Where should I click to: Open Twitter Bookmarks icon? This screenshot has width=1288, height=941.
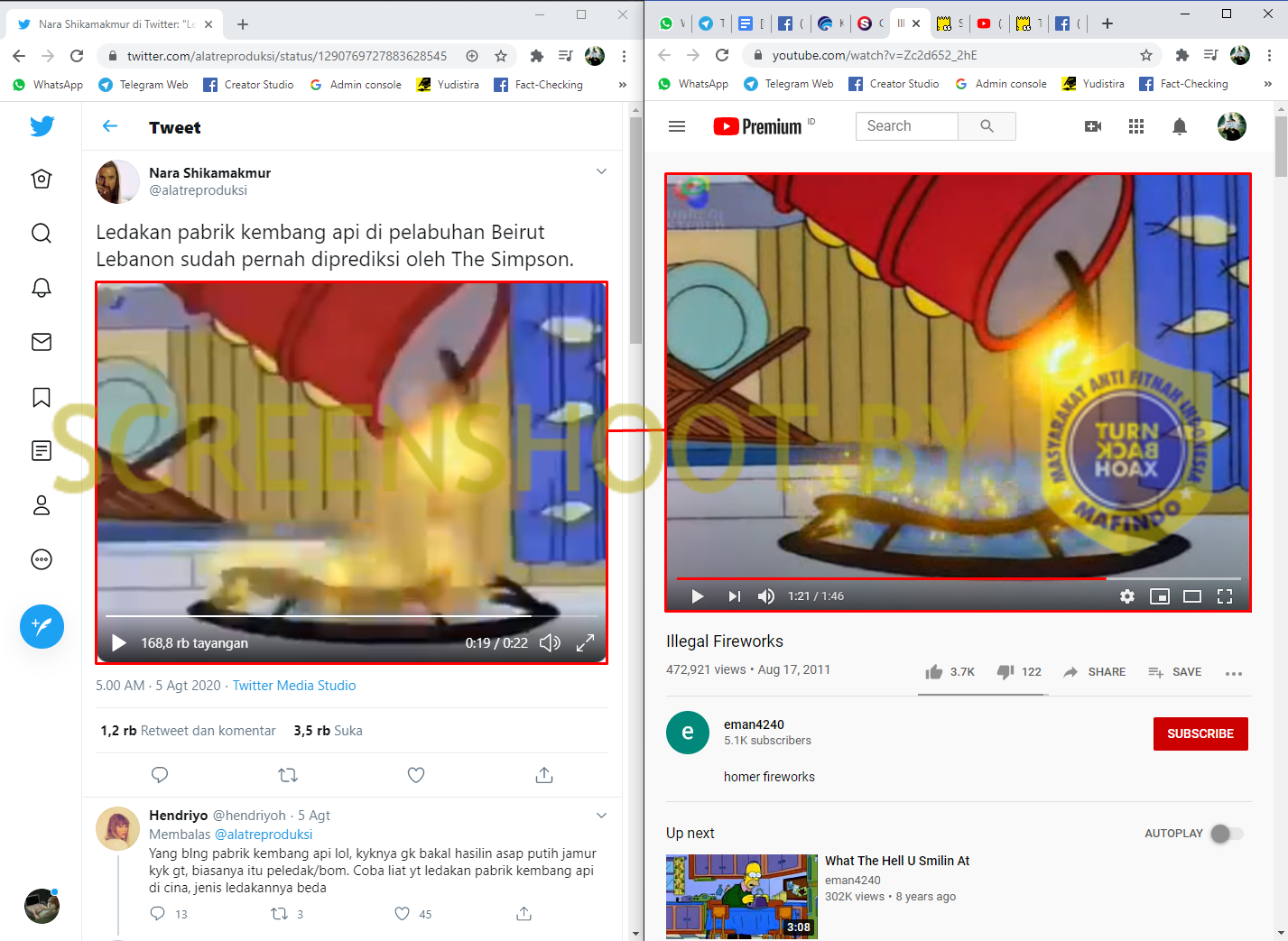pyautogui.click(x=42, y=397)
